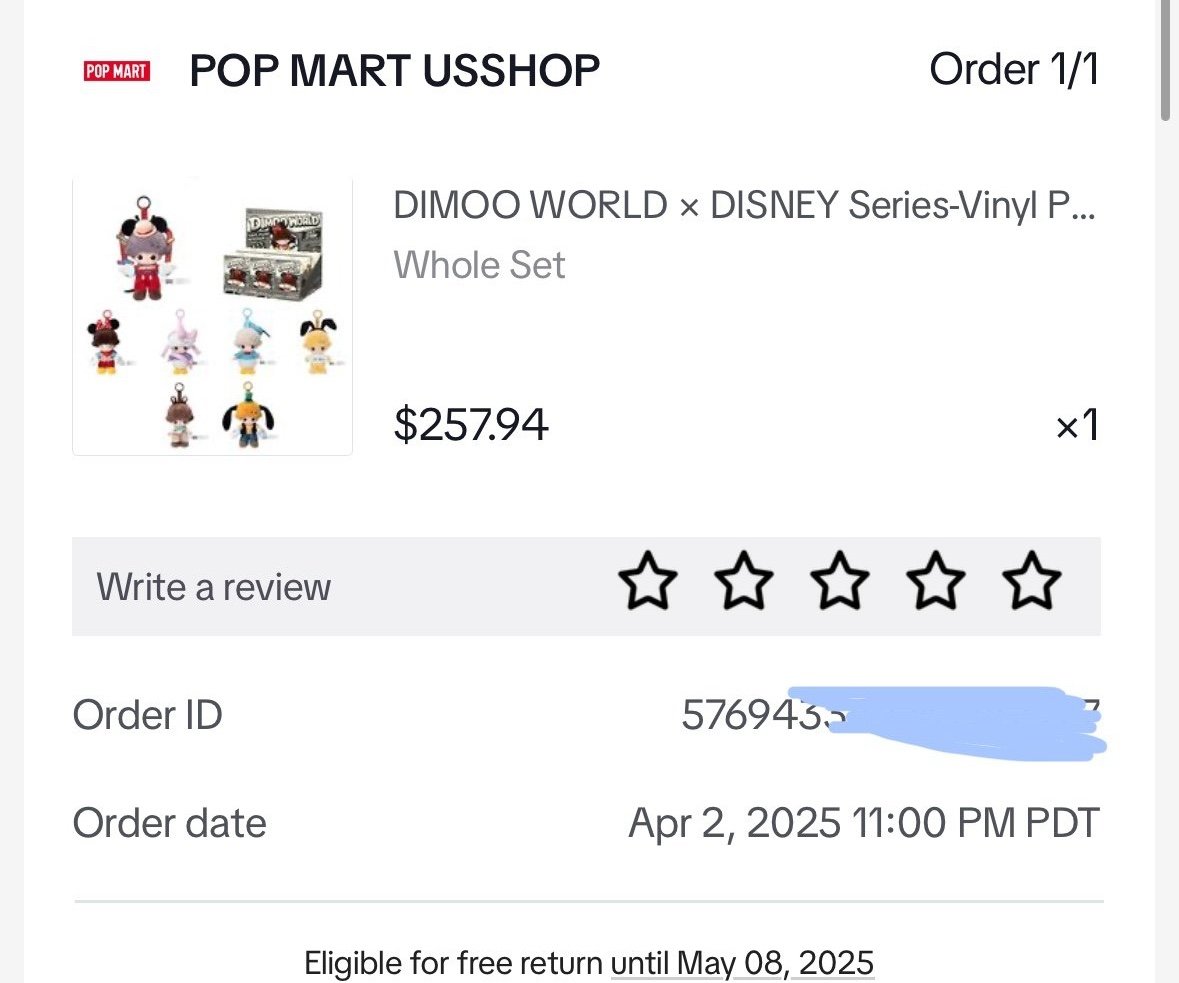Open the POP MART USSHOP store page
The width and height of the screenshot is (1179, 983).
[x=395, y=71]
